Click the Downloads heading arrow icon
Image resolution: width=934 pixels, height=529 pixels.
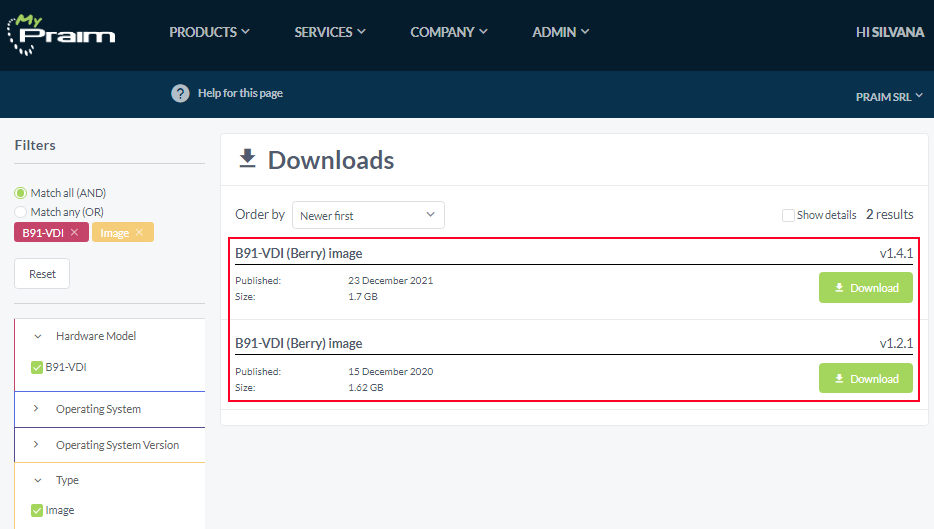click(x=247, y=159)
